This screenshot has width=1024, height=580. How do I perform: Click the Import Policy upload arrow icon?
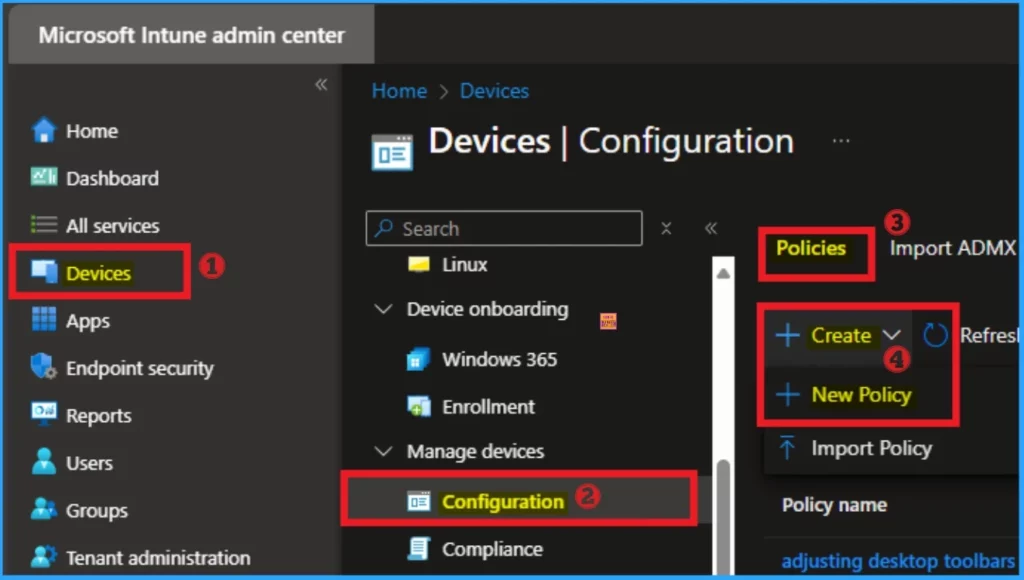click(x=788, y=448)
